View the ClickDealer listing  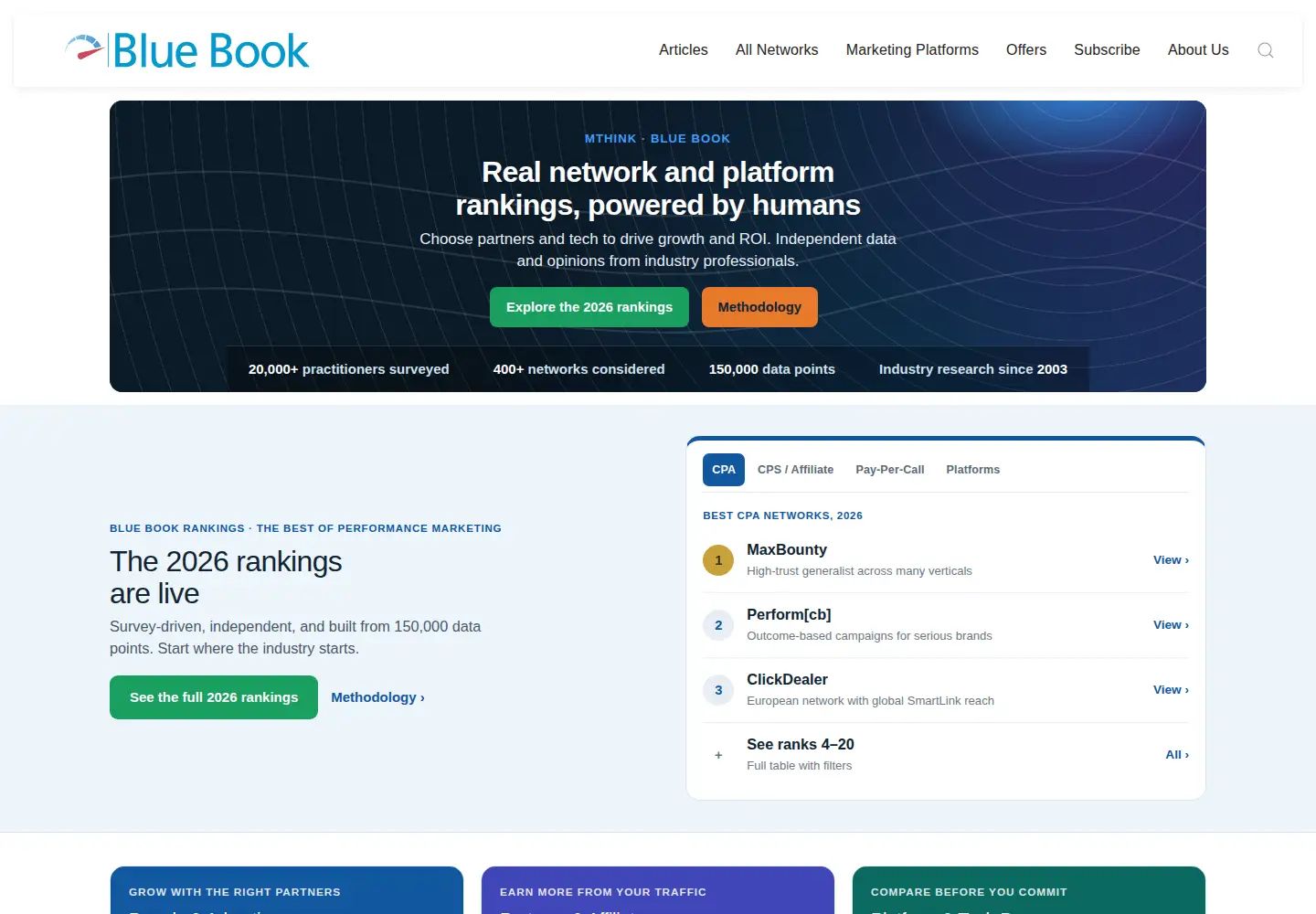pos(1171,690)
